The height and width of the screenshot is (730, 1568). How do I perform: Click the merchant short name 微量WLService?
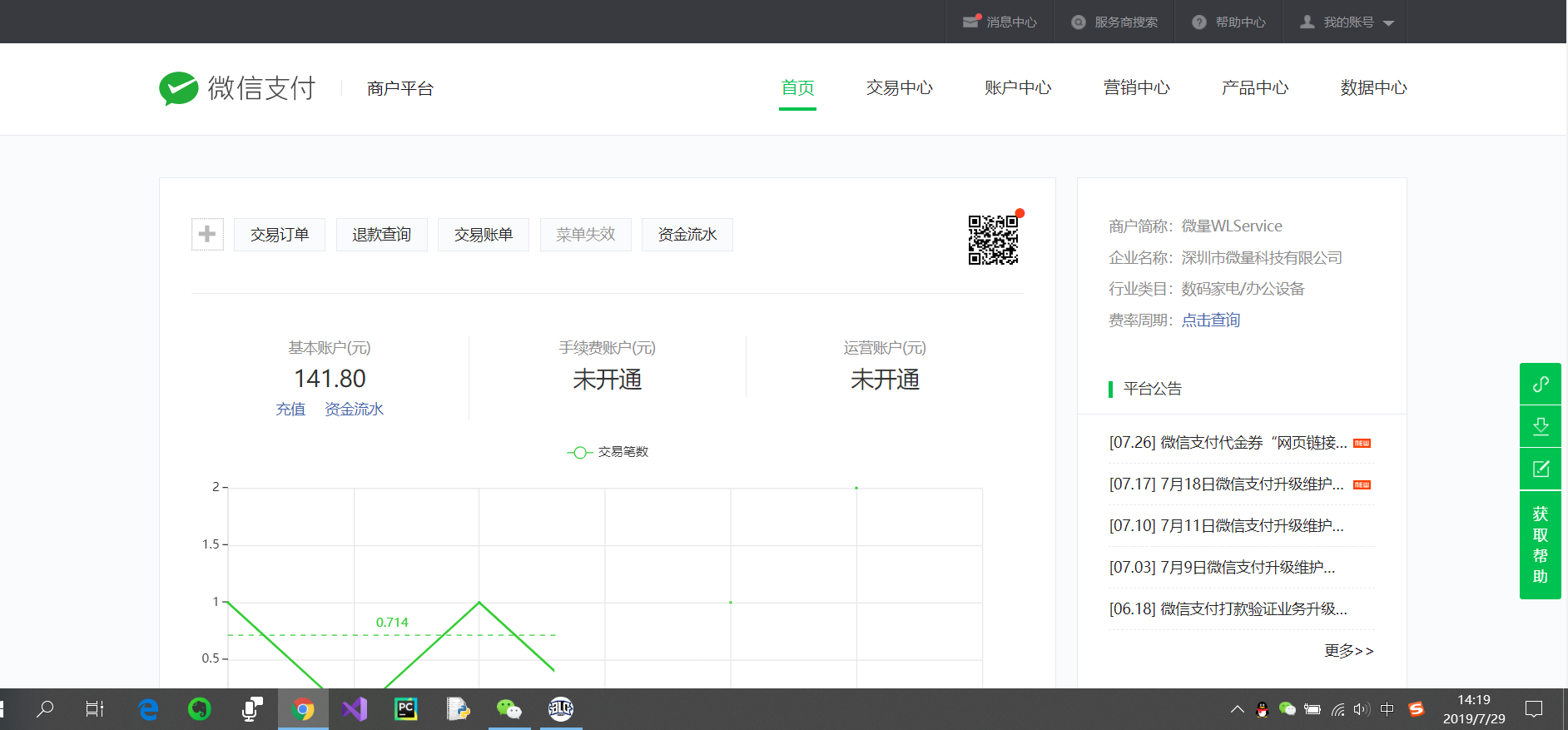coord(1232,226)
